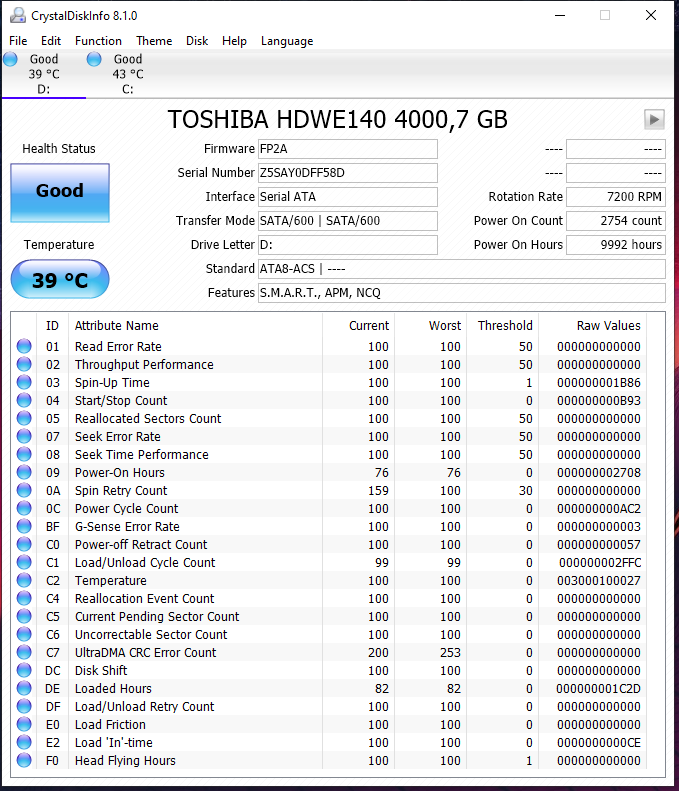The image size is (679, 791).
Task: Click the status icon for Seek Time Performance
Action: point(24,454)
